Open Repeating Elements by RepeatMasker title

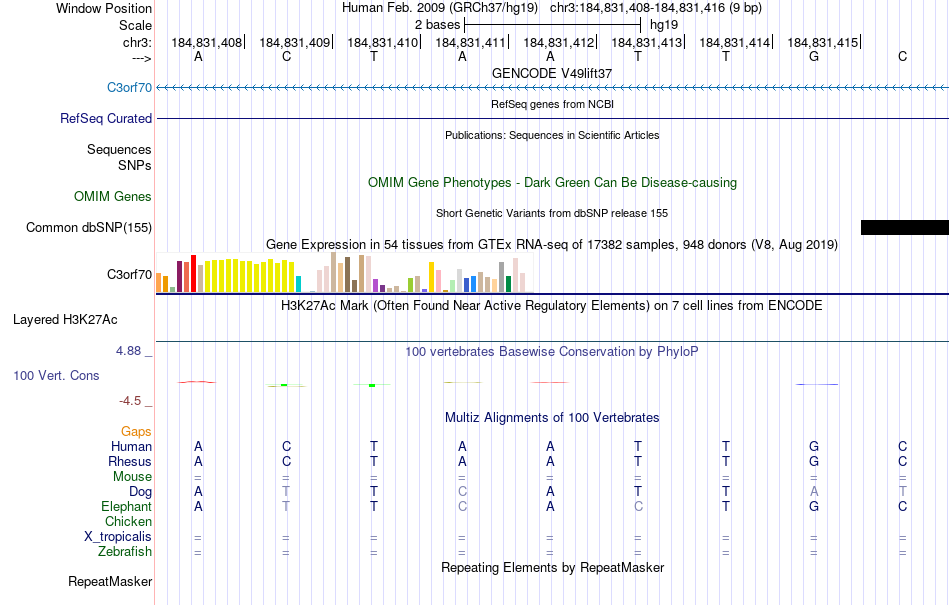(552, 567)
